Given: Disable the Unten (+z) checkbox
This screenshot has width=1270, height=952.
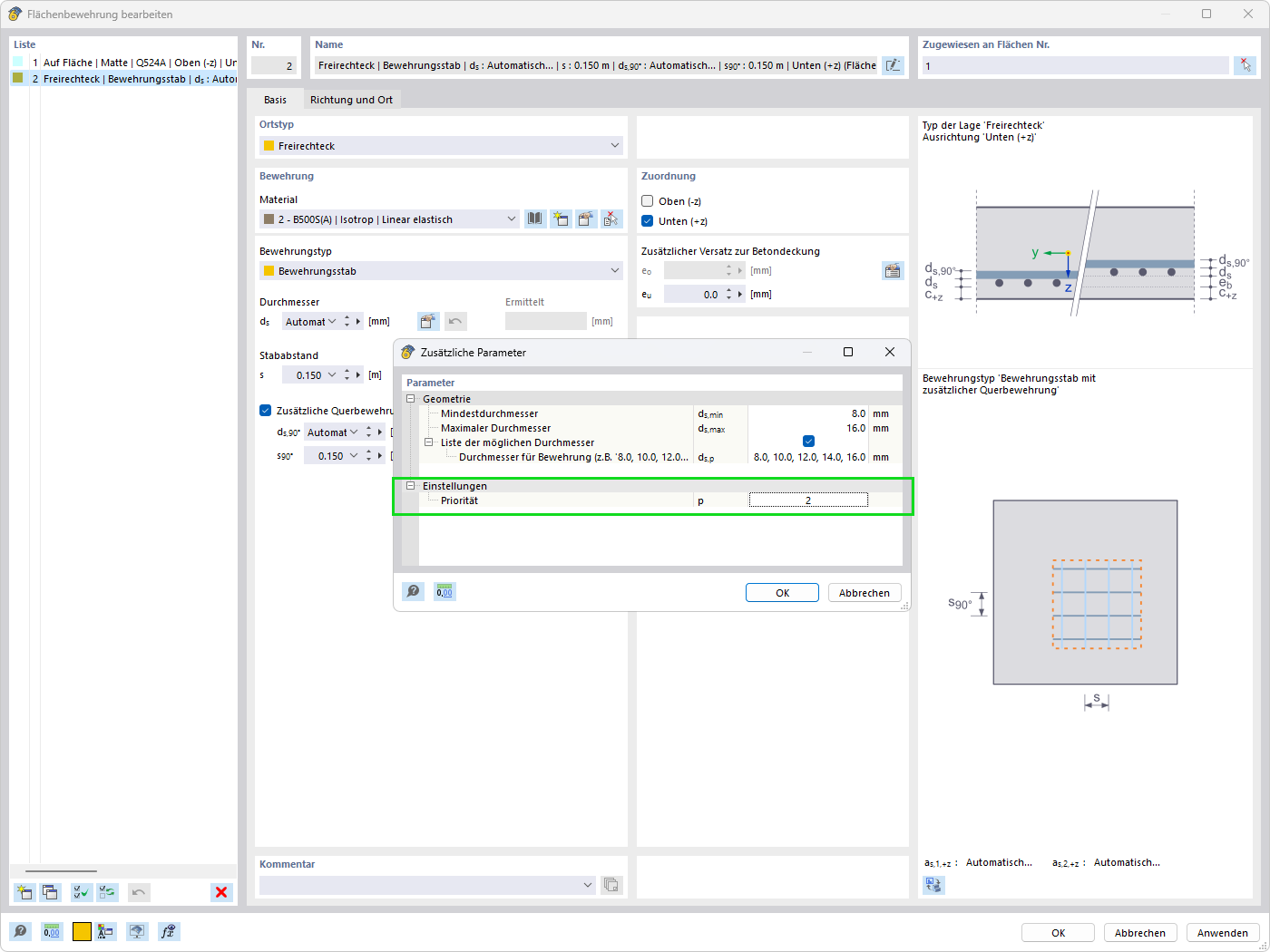Looking at the screenshot, I should pos(648,220).
